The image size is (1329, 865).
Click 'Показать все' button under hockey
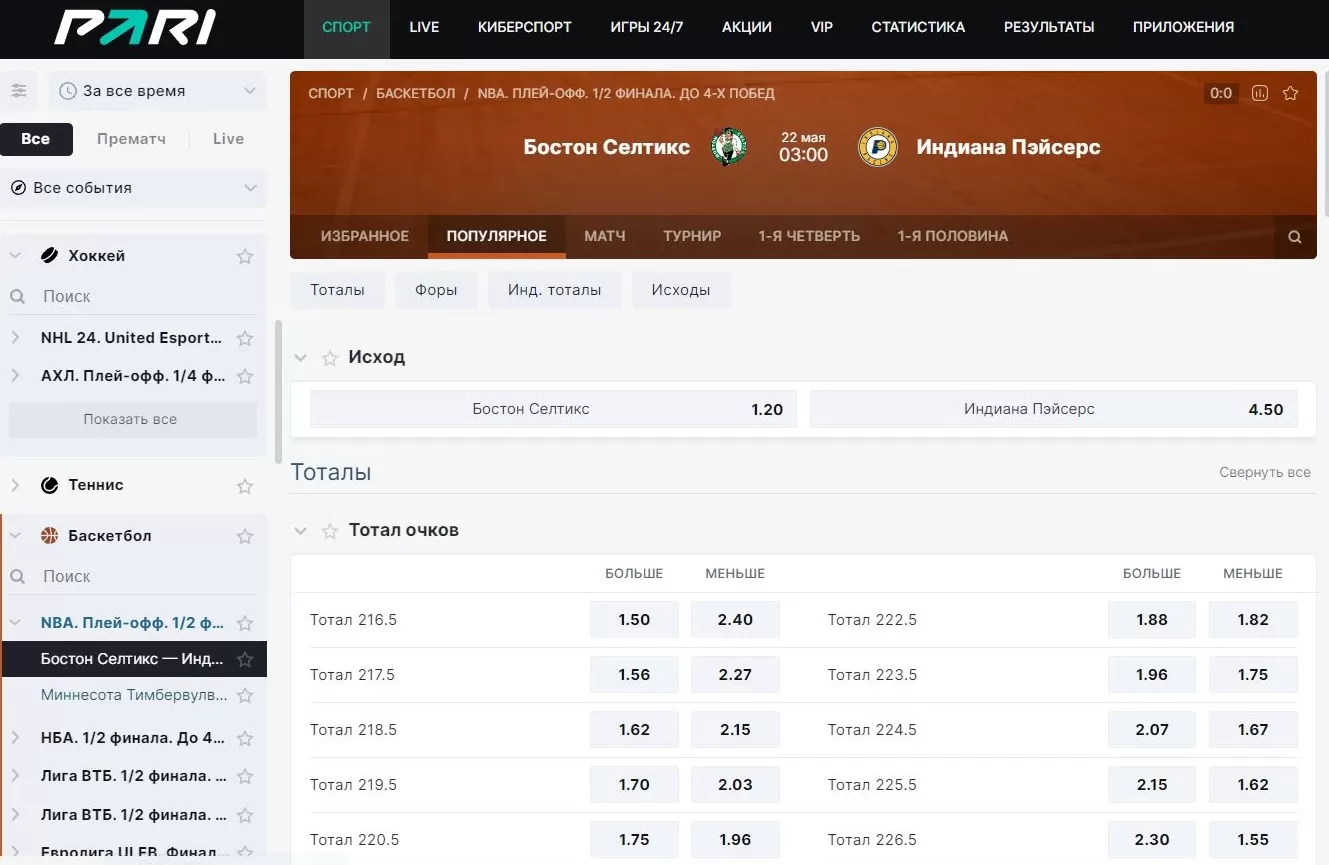(130, 420)
